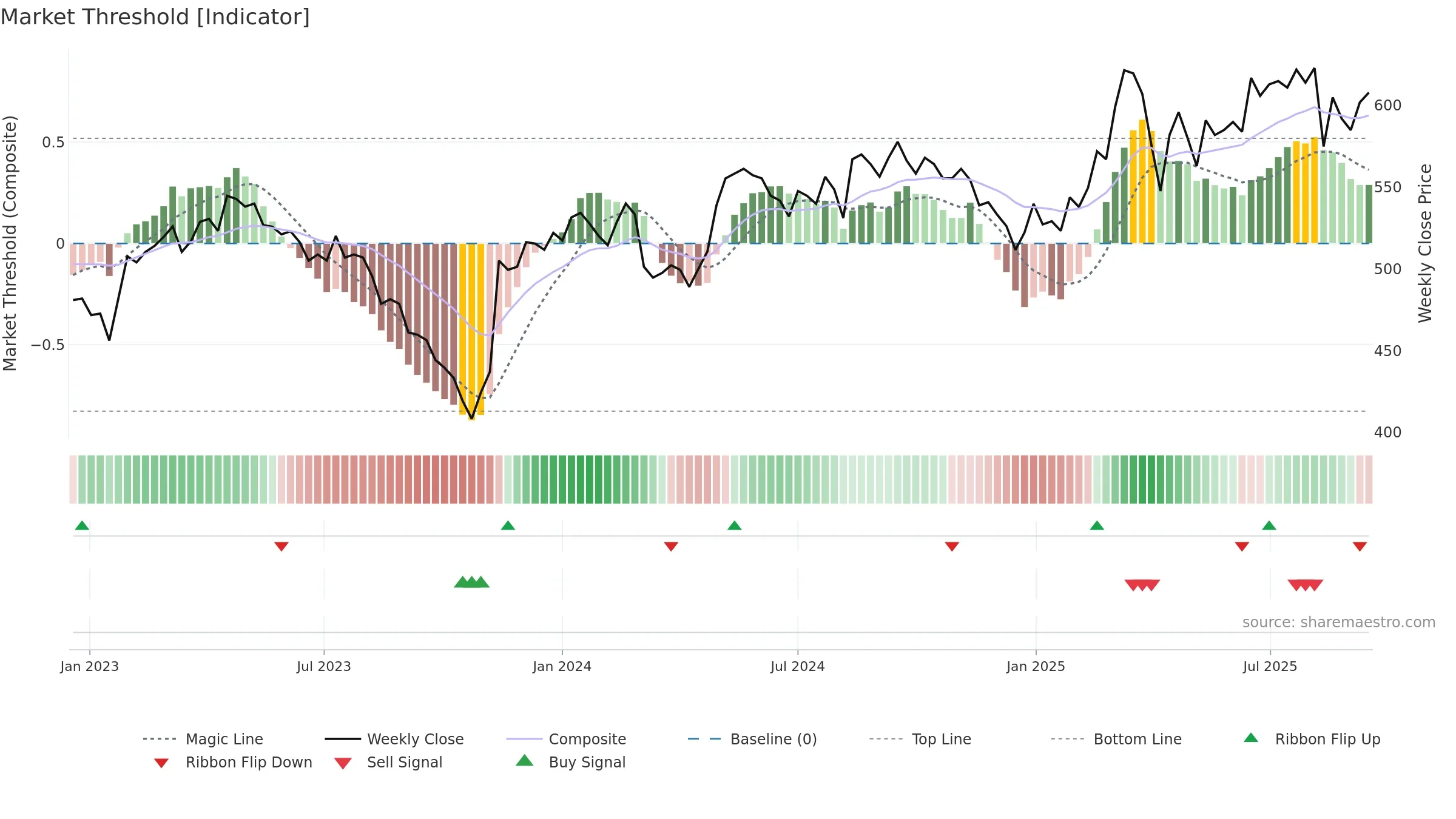Click the buy signal cluster in Oct 2023
Image resolution: width=1456 pixels, height=819 pixels.
pyautogui.click(x=471, y=582)
